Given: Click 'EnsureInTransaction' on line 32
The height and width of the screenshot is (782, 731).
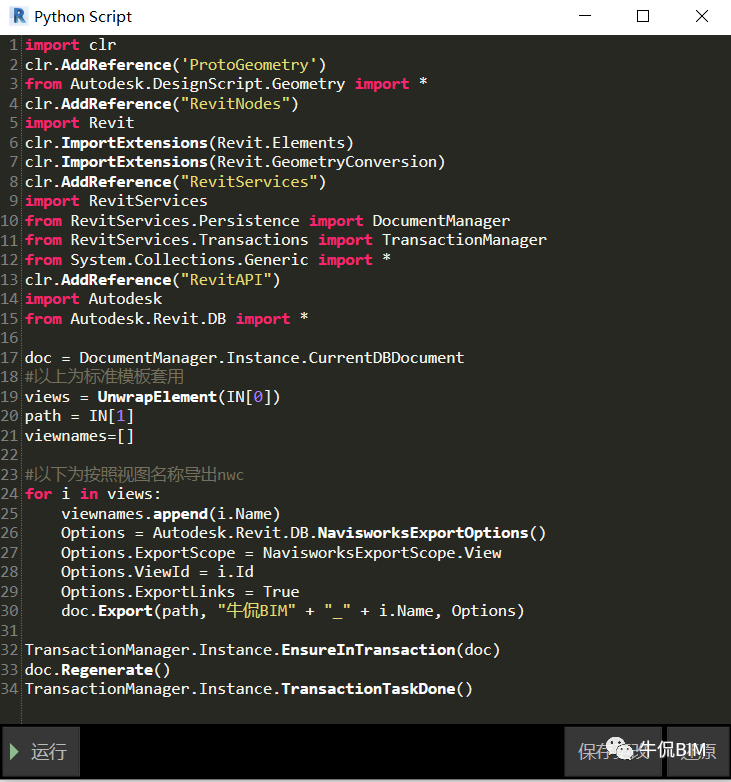Looking at the screenshot, I should tap(368, 650).
